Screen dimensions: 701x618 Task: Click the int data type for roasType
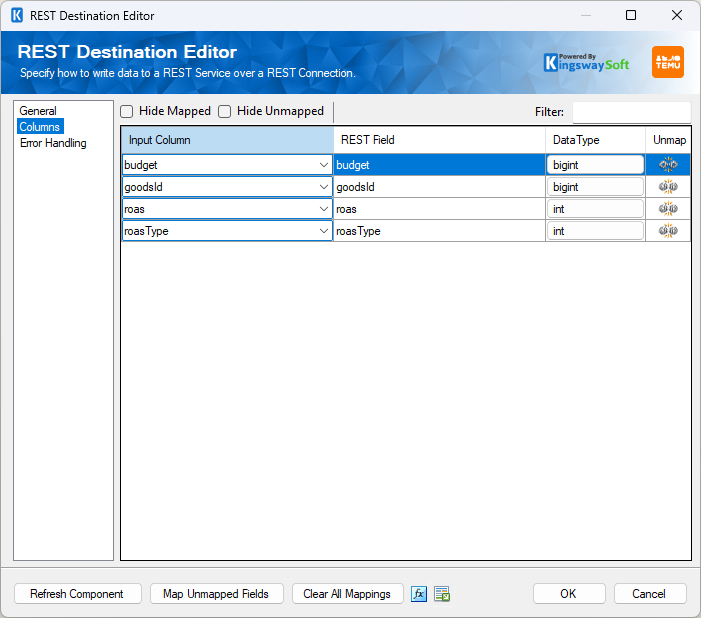coord(595,230)
